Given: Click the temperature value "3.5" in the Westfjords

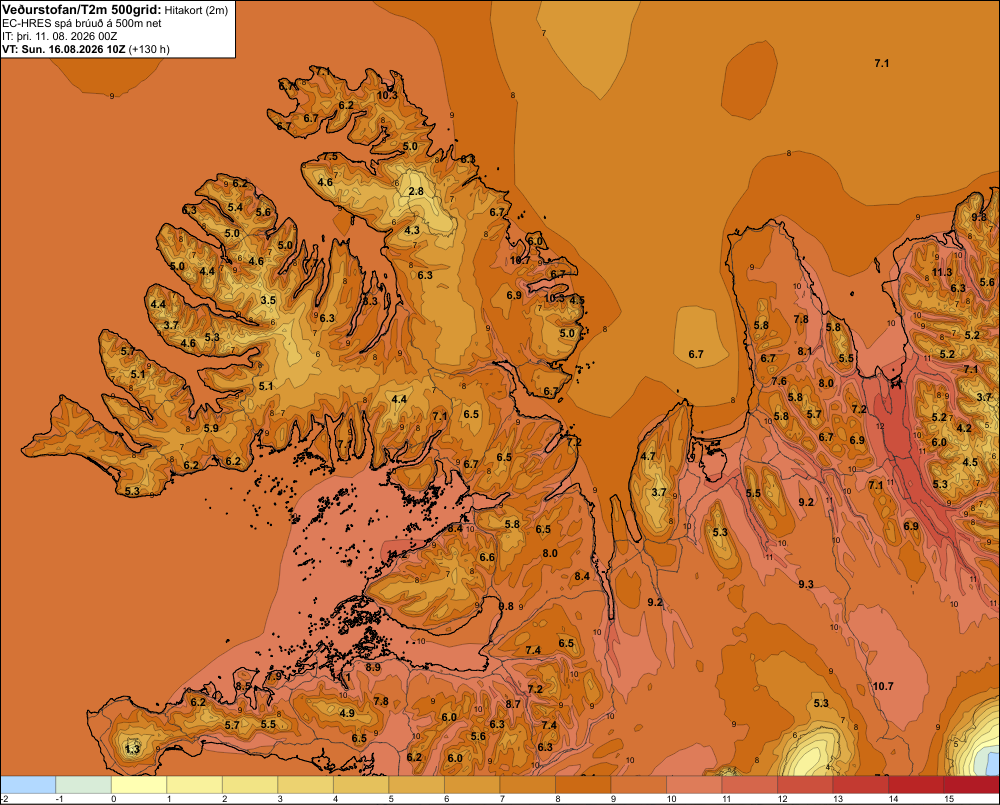Looking at the screenshot, I should [268, 300].
